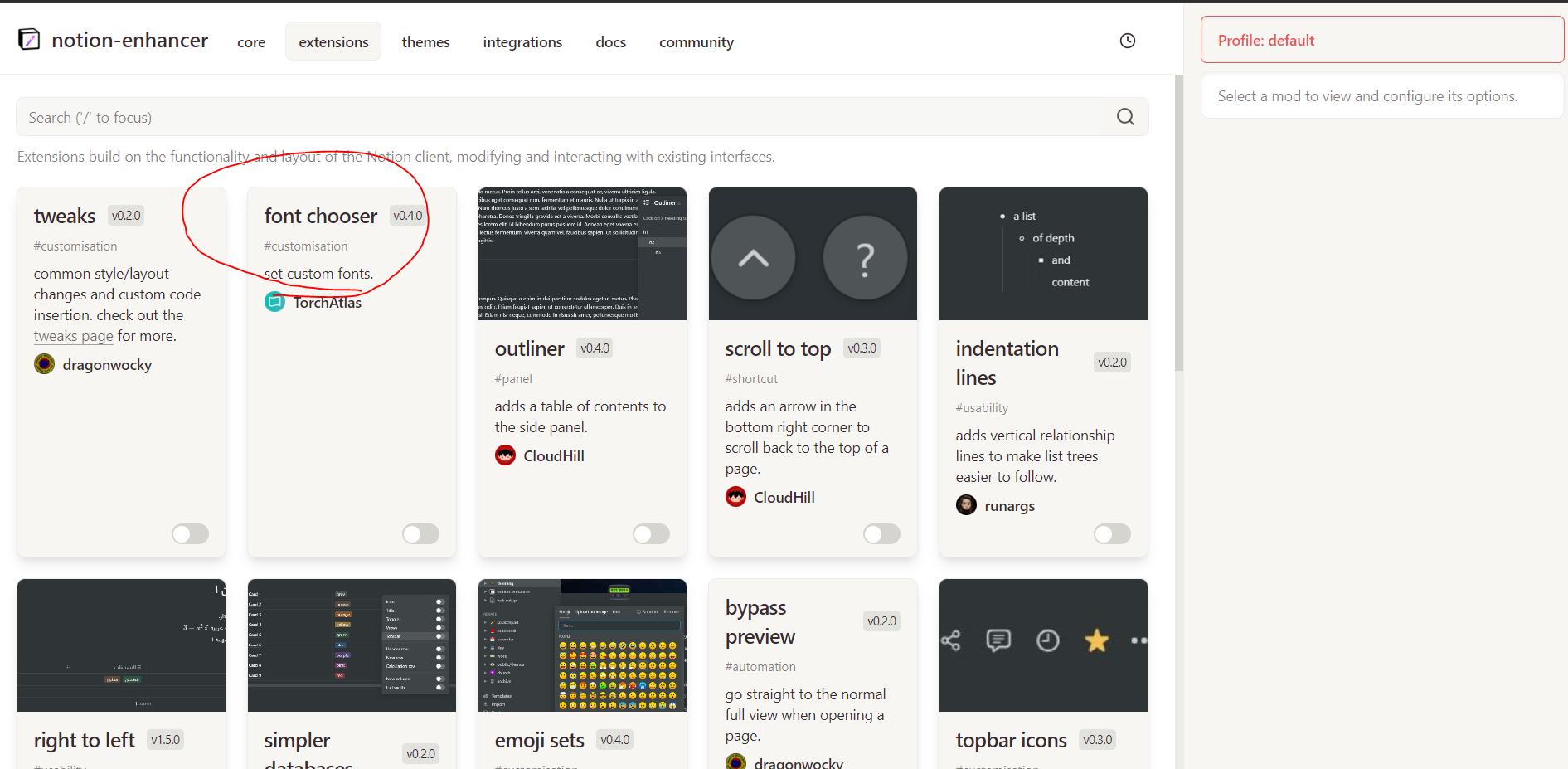
Task: Toggle the indentation lines extension on
Action: (x=1113, y=533)
